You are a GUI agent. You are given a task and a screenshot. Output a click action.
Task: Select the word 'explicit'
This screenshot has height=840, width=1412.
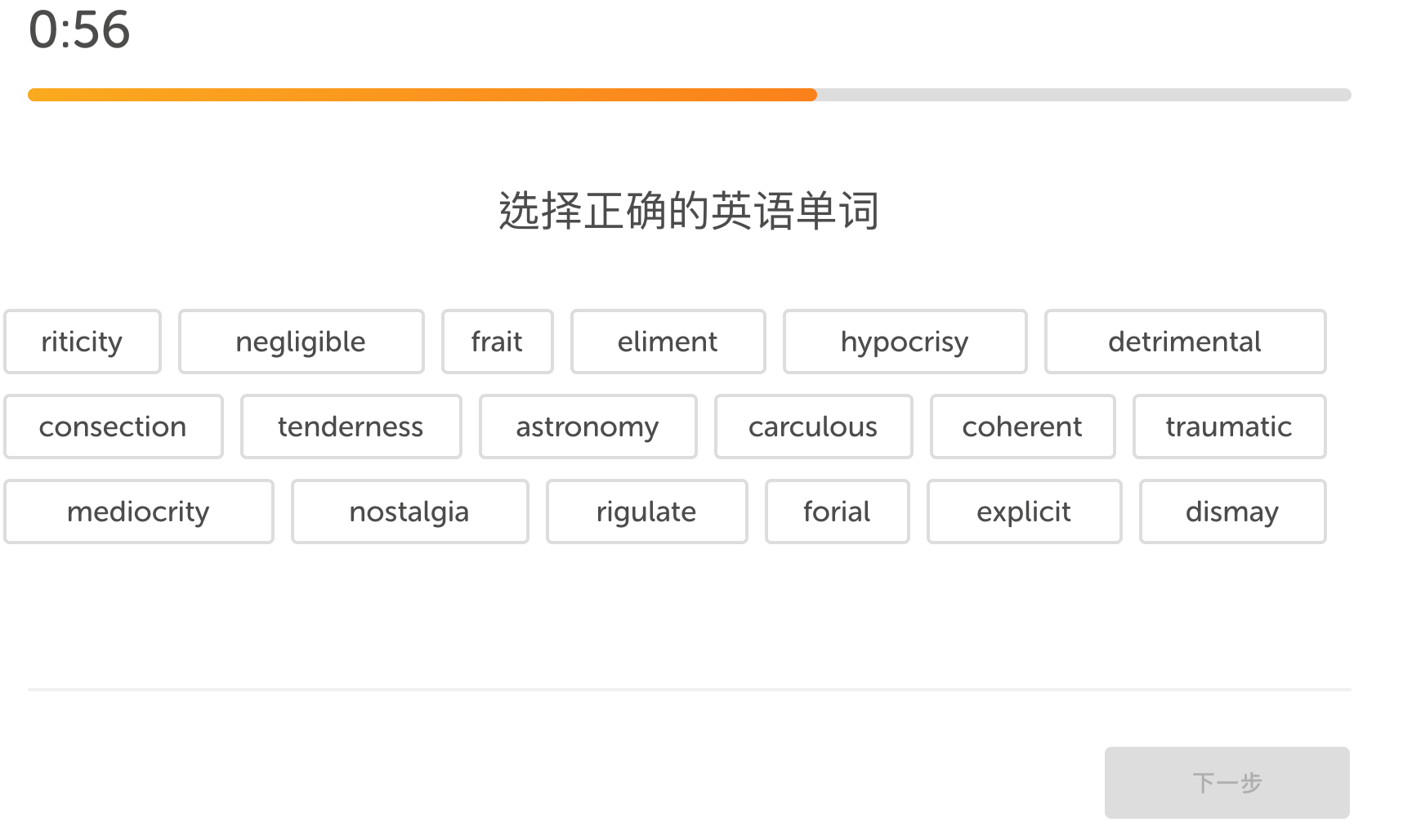(x=1024, y=512)
